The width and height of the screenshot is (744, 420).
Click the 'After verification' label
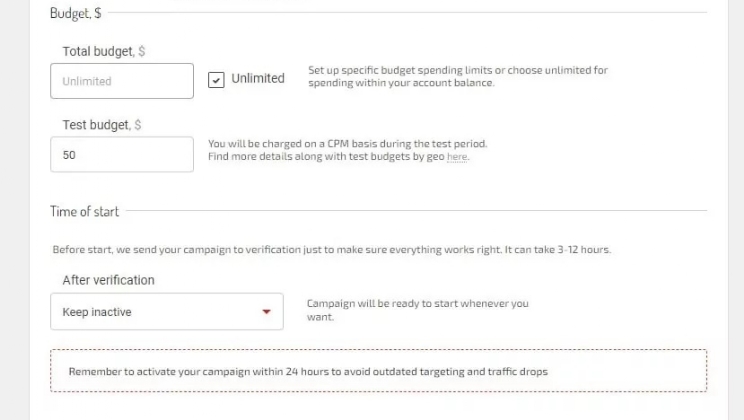(108, 280)
